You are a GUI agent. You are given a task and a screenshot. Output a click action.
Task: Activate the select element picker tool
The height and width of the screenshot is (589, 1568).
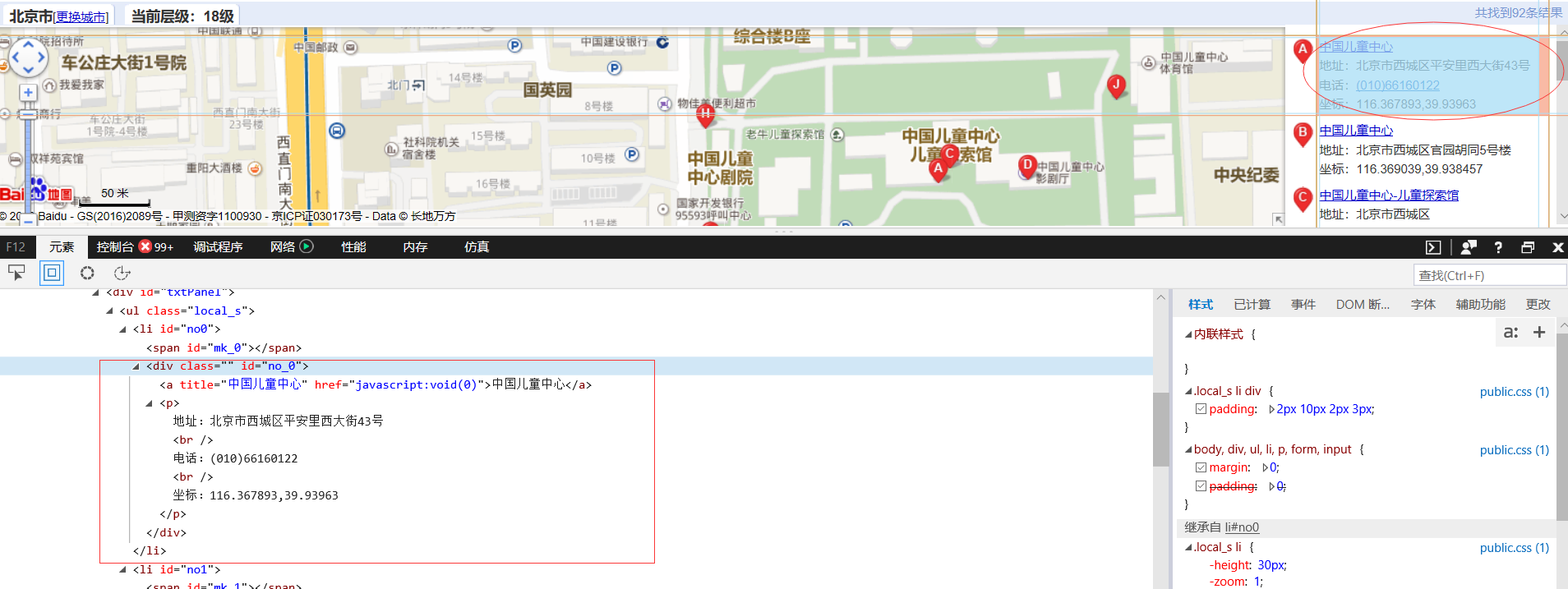[16, 273]
